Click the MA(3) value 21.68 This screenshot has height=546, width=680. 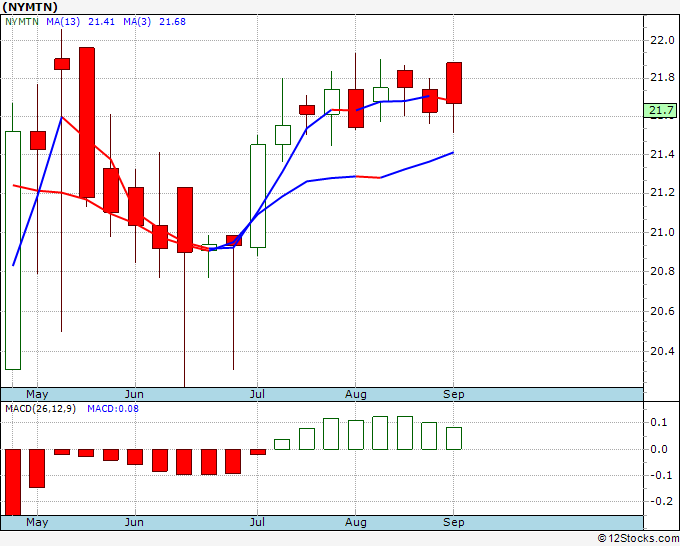[173, 21]
